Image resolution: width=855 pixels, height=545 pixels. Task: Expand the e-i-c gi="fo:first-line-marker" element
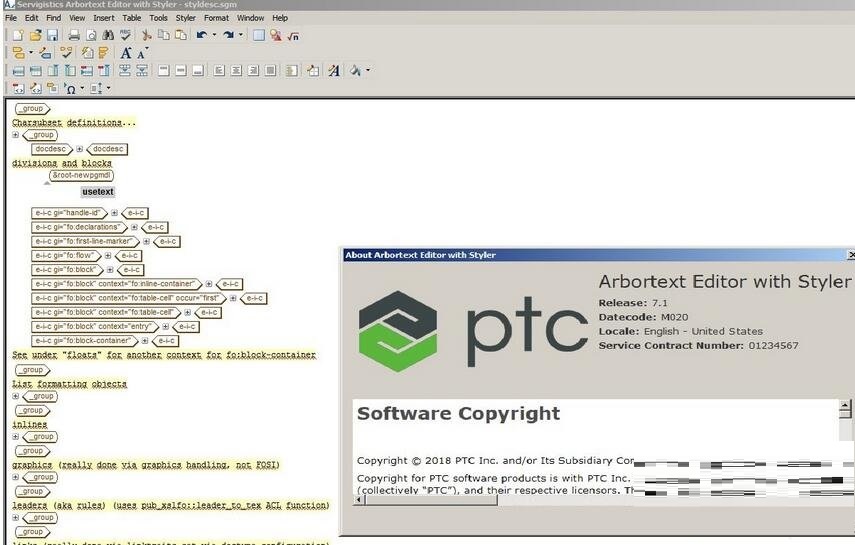point(146,241)
